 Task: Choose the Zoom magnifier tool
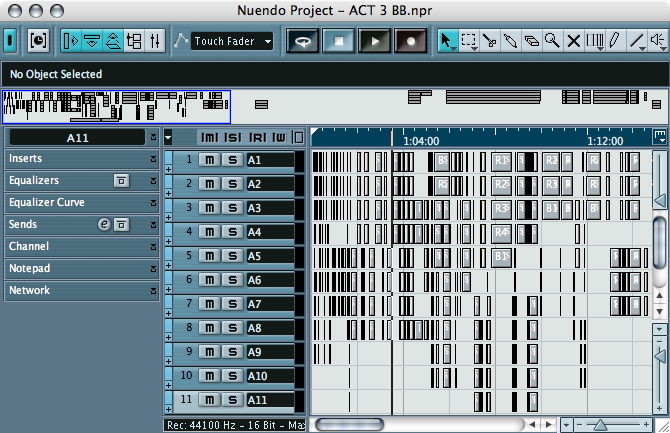click(x=552, y=41)
